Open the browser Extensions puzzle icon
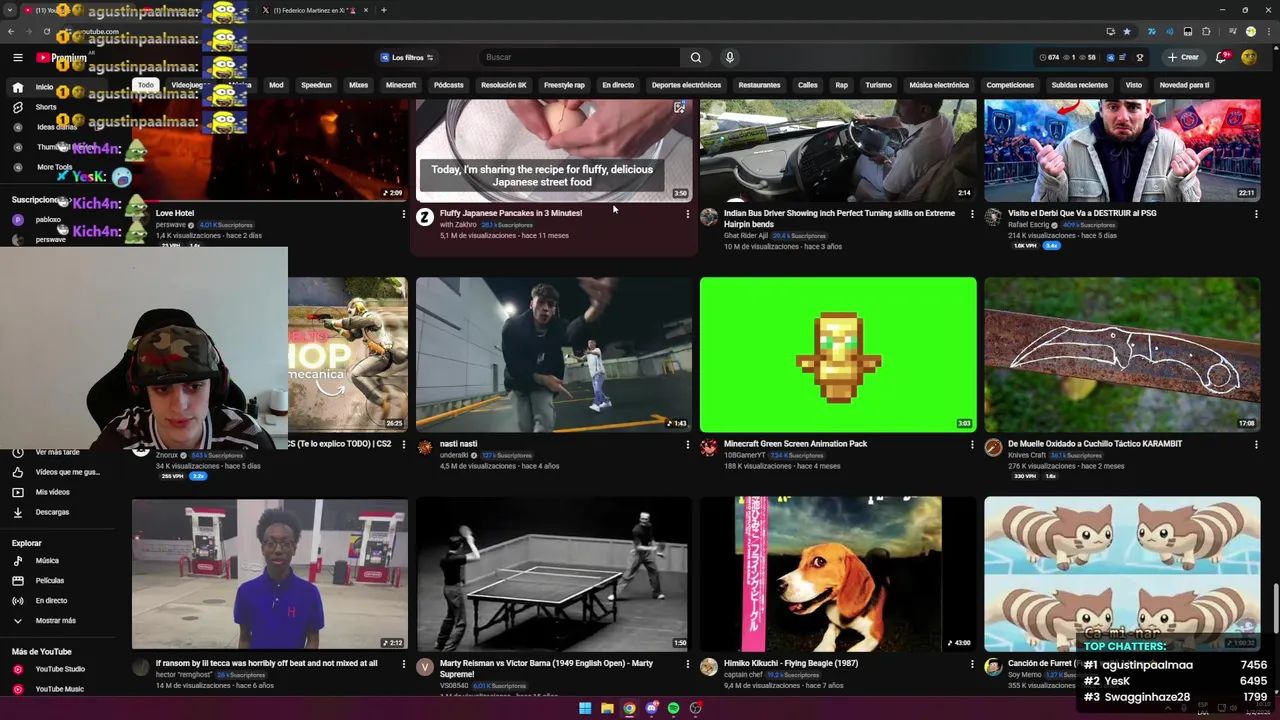 1206,32
